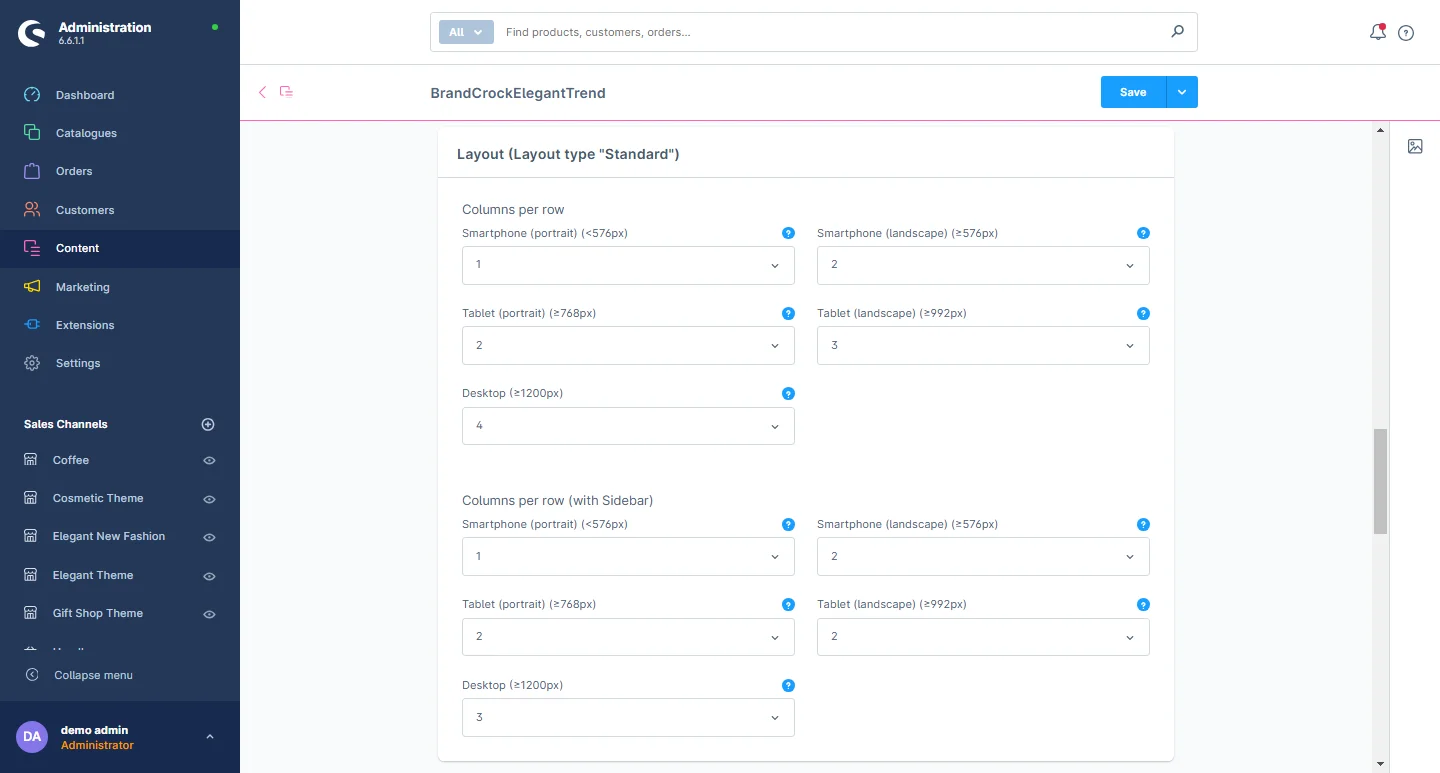Collapse the sidebar menu
Viewport: 1440px width, 773px height.
point(93,675)
